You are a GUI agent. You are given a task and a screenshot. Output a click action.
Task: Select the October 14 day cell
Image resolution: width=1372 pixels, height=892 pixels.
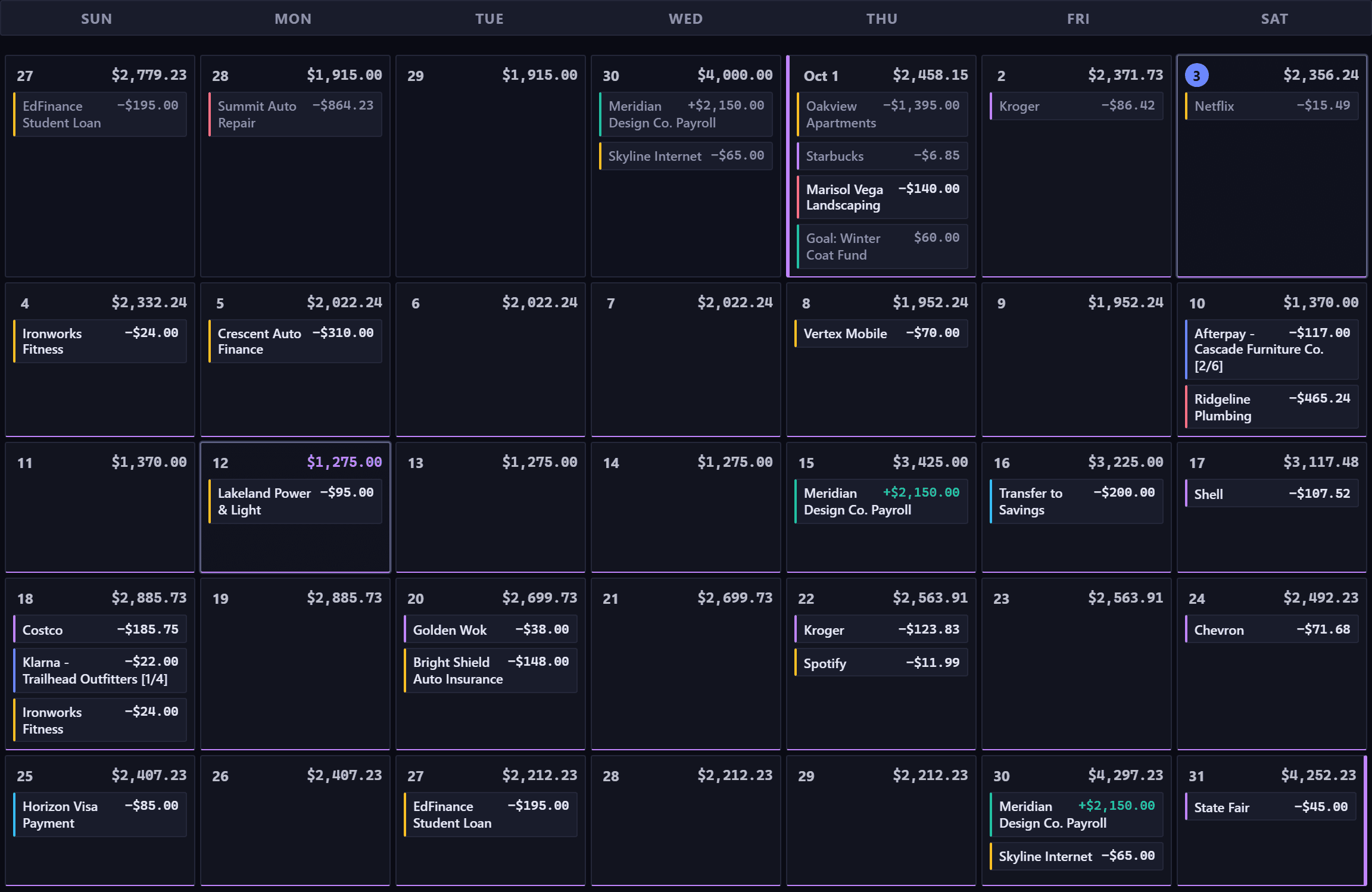point(686,507)
